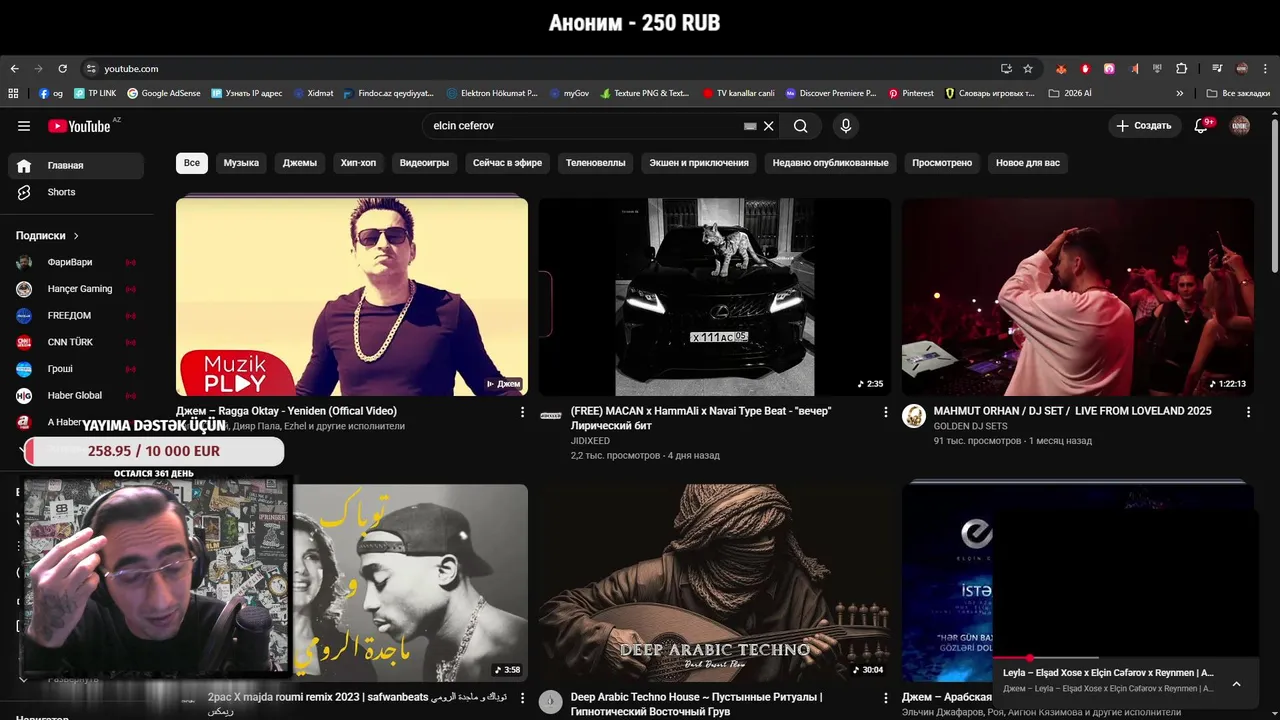Open the Все закладки folder
Viewport: 1280px width, 720px height.
pos(1238,93)
